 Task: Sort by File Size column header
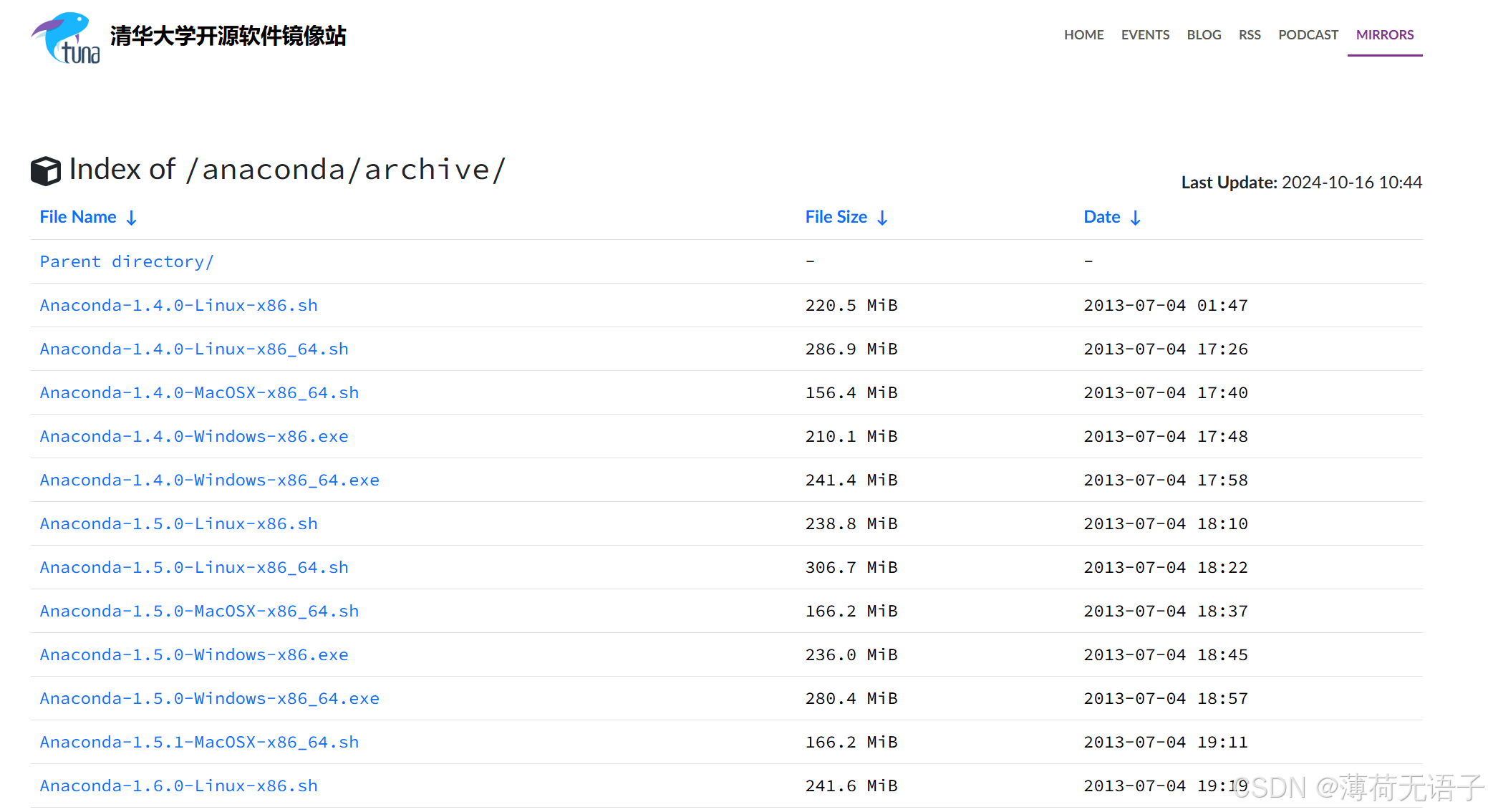tap(846, 217)
